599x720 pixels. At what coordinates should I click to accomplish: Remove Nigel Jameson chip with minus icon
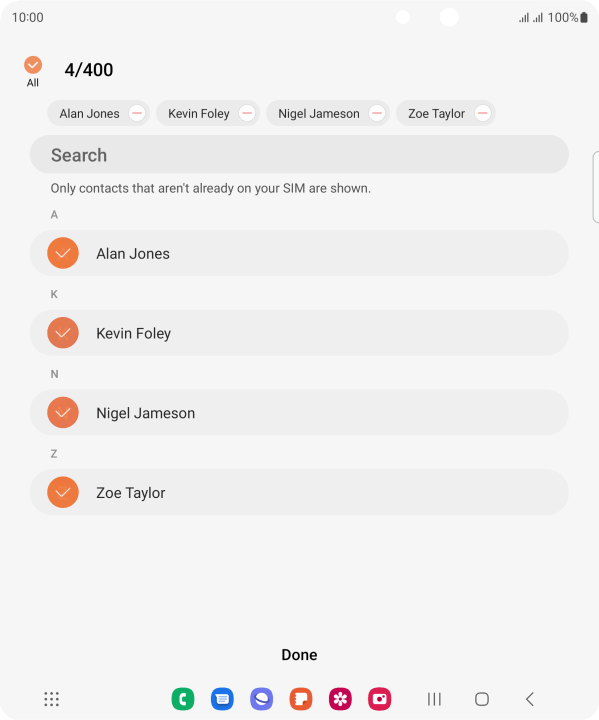(x=377, y=113)
